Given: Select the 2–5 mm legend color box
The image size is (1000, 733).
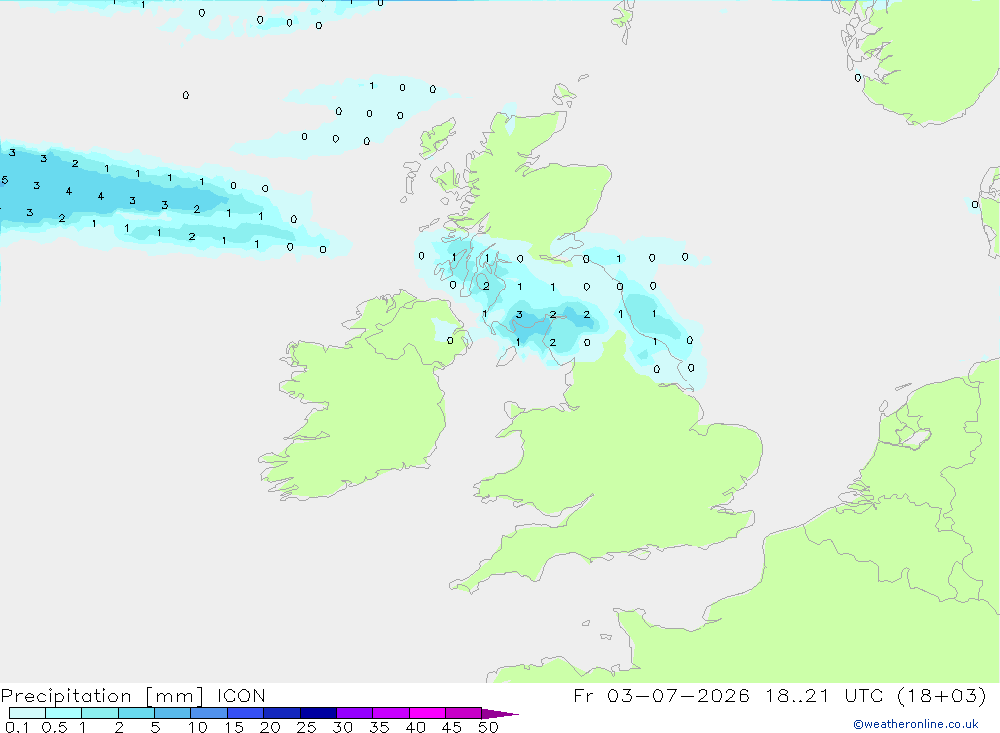Looking at the screenshot, I should click(x=136, y=713).
